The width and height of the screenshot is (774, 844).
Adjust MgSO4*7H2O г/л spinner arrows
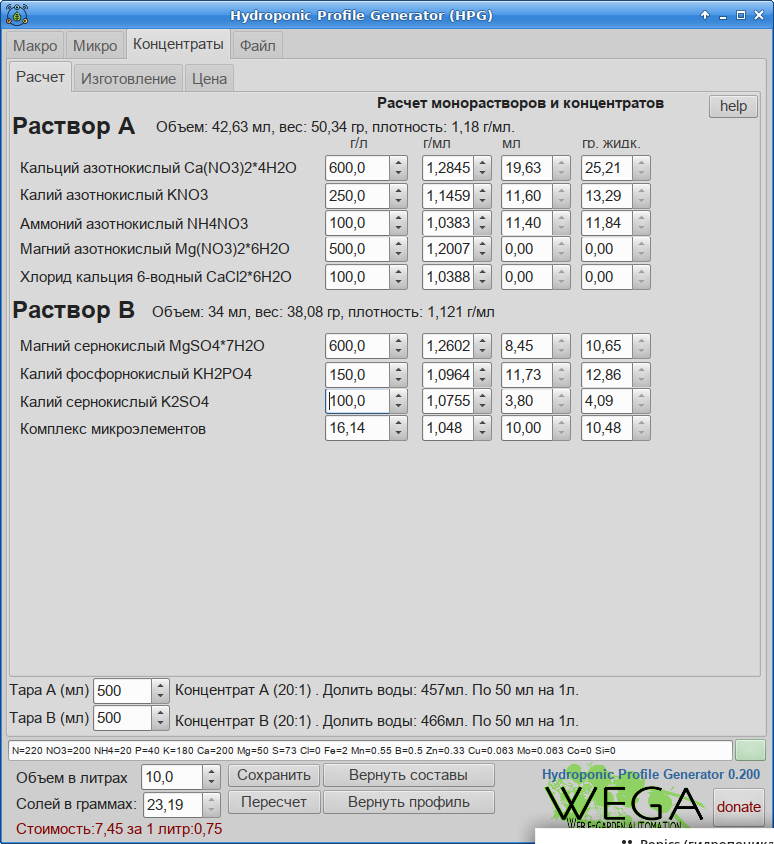tap(398, 346)
